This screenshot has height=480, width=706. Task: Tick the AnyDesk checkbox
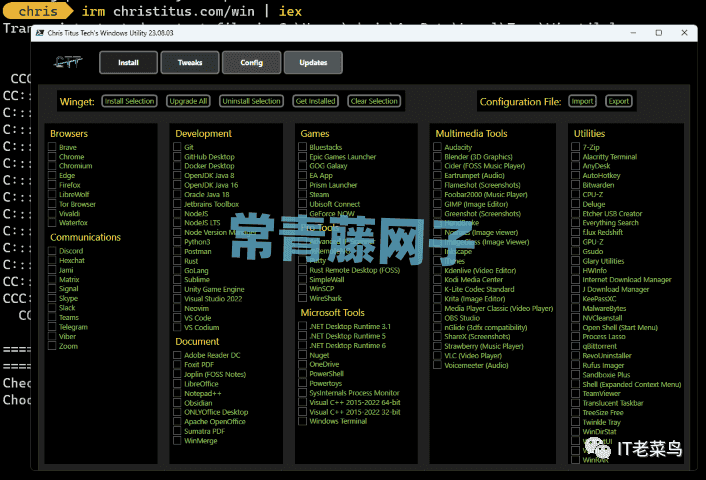point(575,166)
